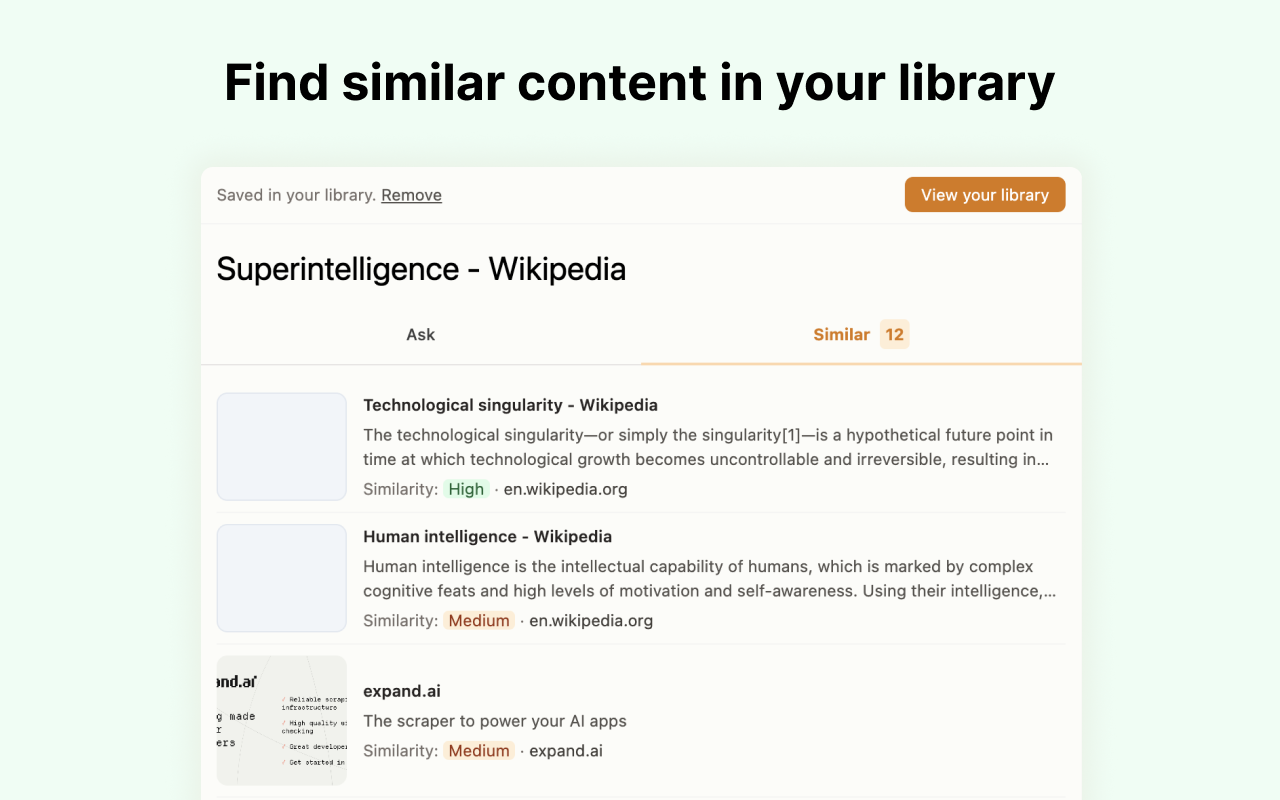
Task: Open the expand.ai result title
Action: (x=402, y=691)
